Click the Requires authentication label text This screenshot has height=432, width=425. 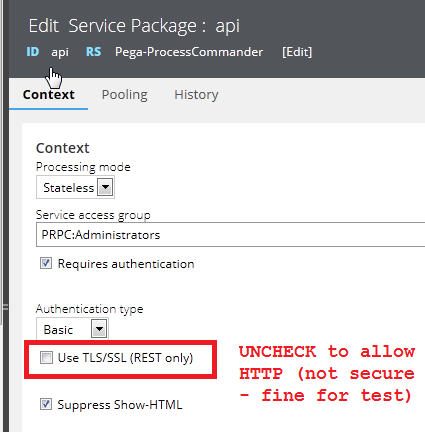[x=126, y=264]
